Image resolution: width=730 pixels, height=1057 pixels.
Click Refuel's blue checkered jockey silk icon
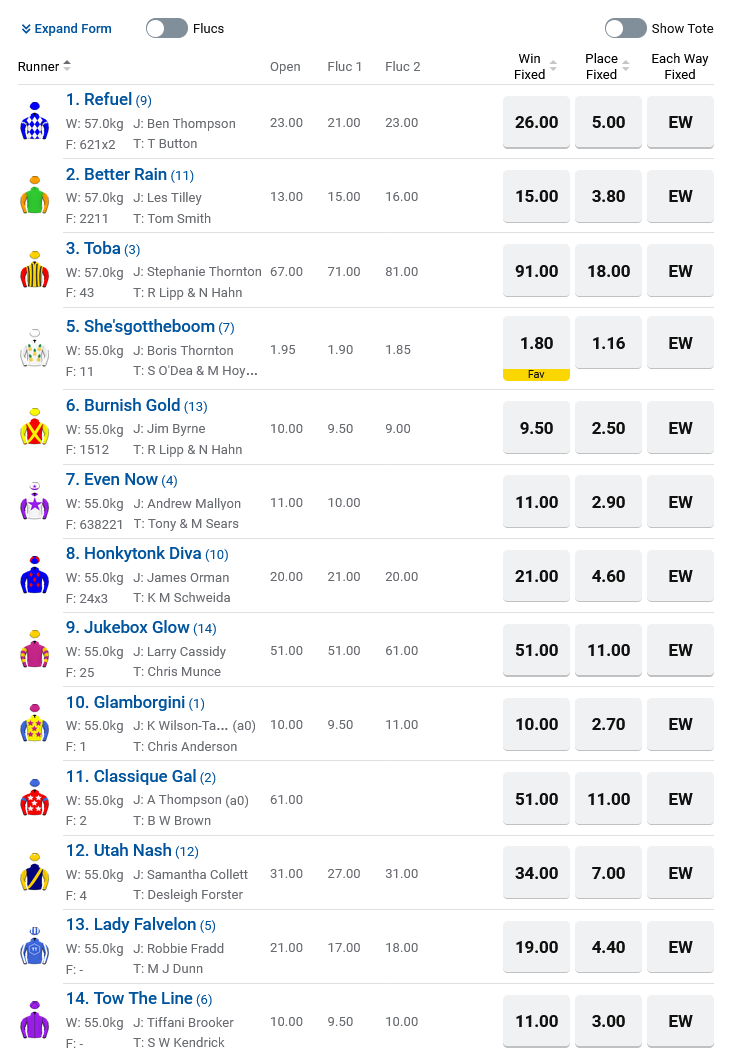(x=35, y=121)
